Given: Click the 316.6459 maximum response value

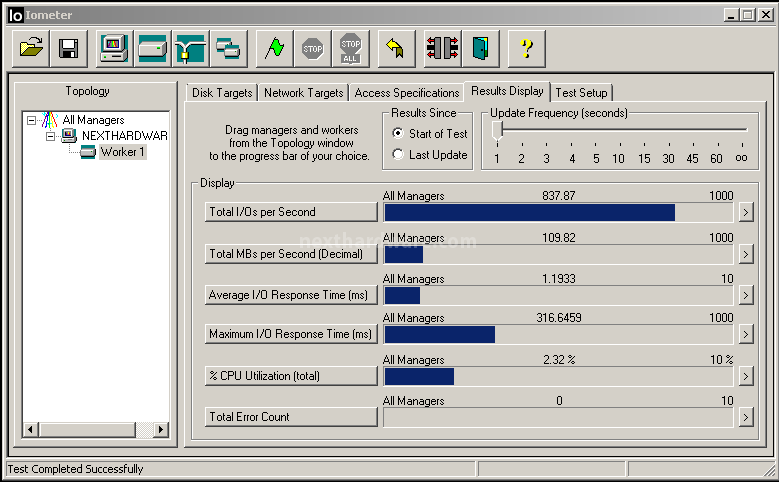Looking at the screenshot, I should pos(558,318).
